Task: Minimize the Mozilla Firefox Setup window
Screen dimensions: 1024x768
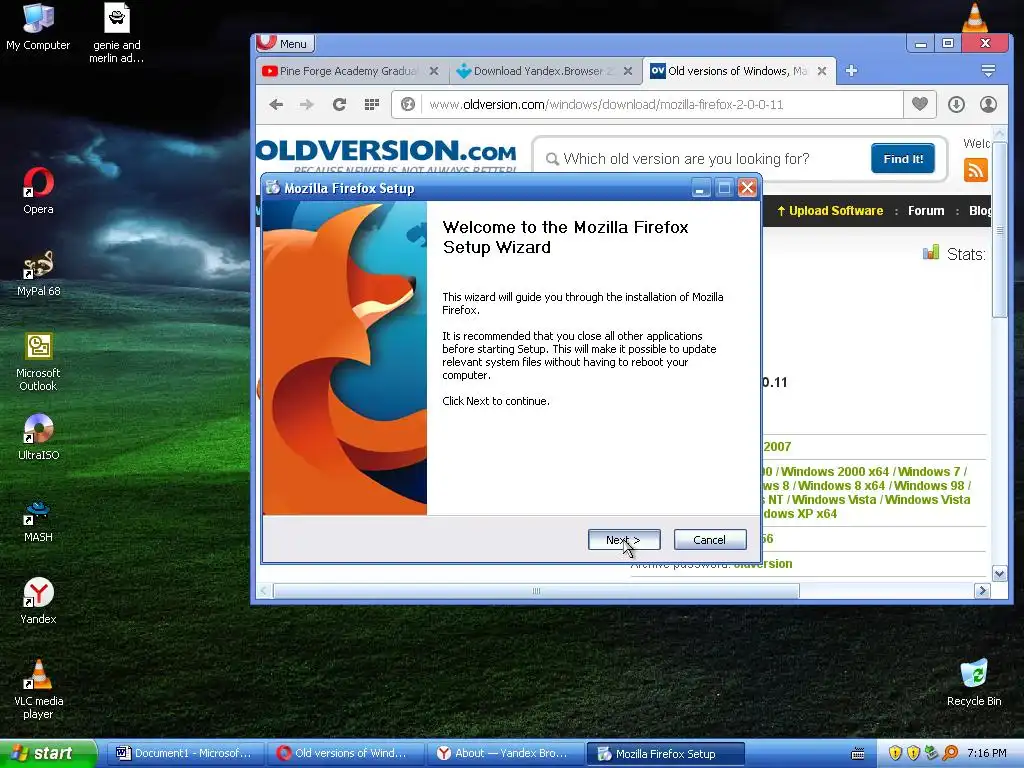Action: (700, 189)
